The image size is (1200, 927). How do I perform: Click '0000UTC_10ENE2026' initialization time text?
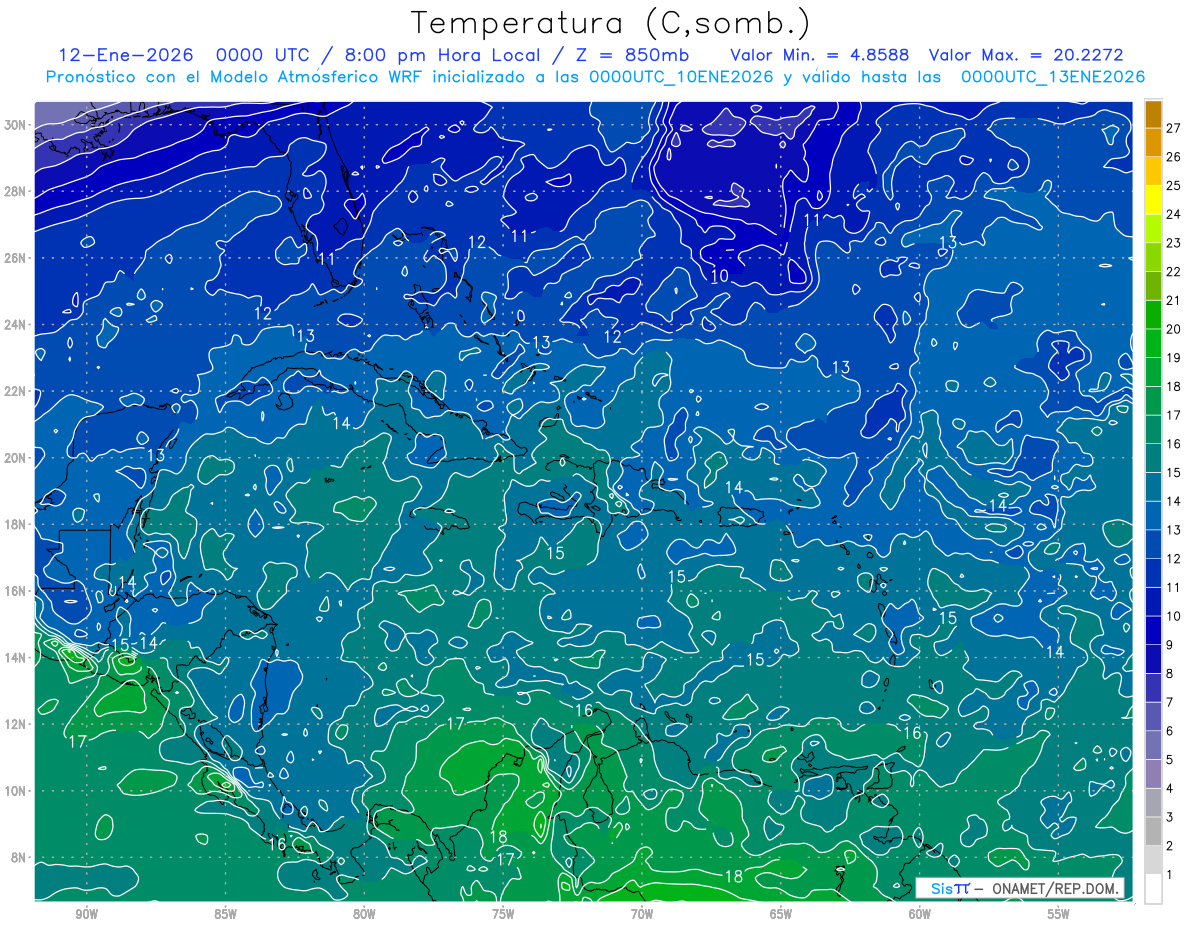[x=680, y=77]
